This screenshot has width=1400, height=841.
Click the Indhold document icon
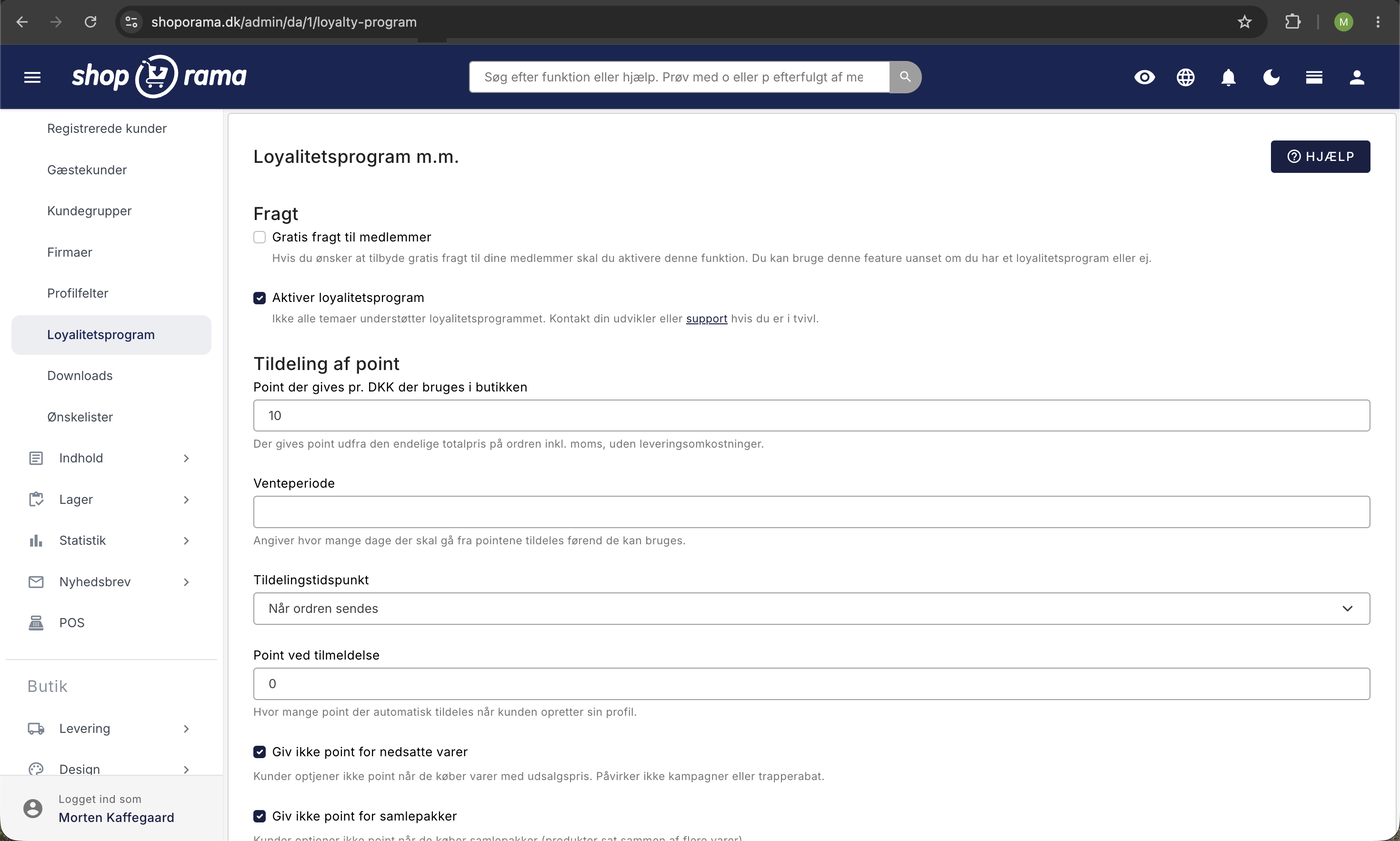point(36,458)
